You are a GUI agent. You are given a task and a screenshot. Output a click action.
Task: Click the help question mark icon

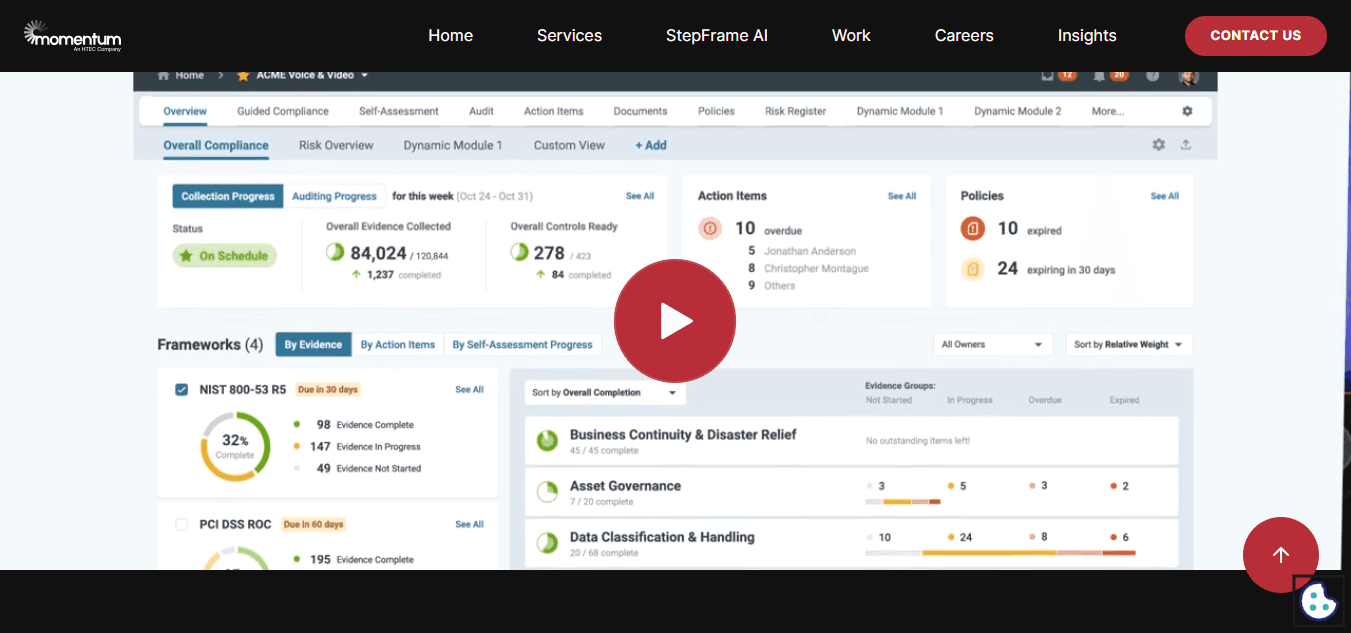click(1153, 75)
